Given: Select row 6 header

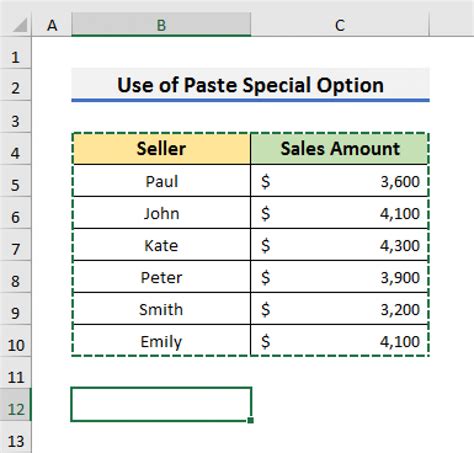Looking at the screenshot, I should pos(16,213).
